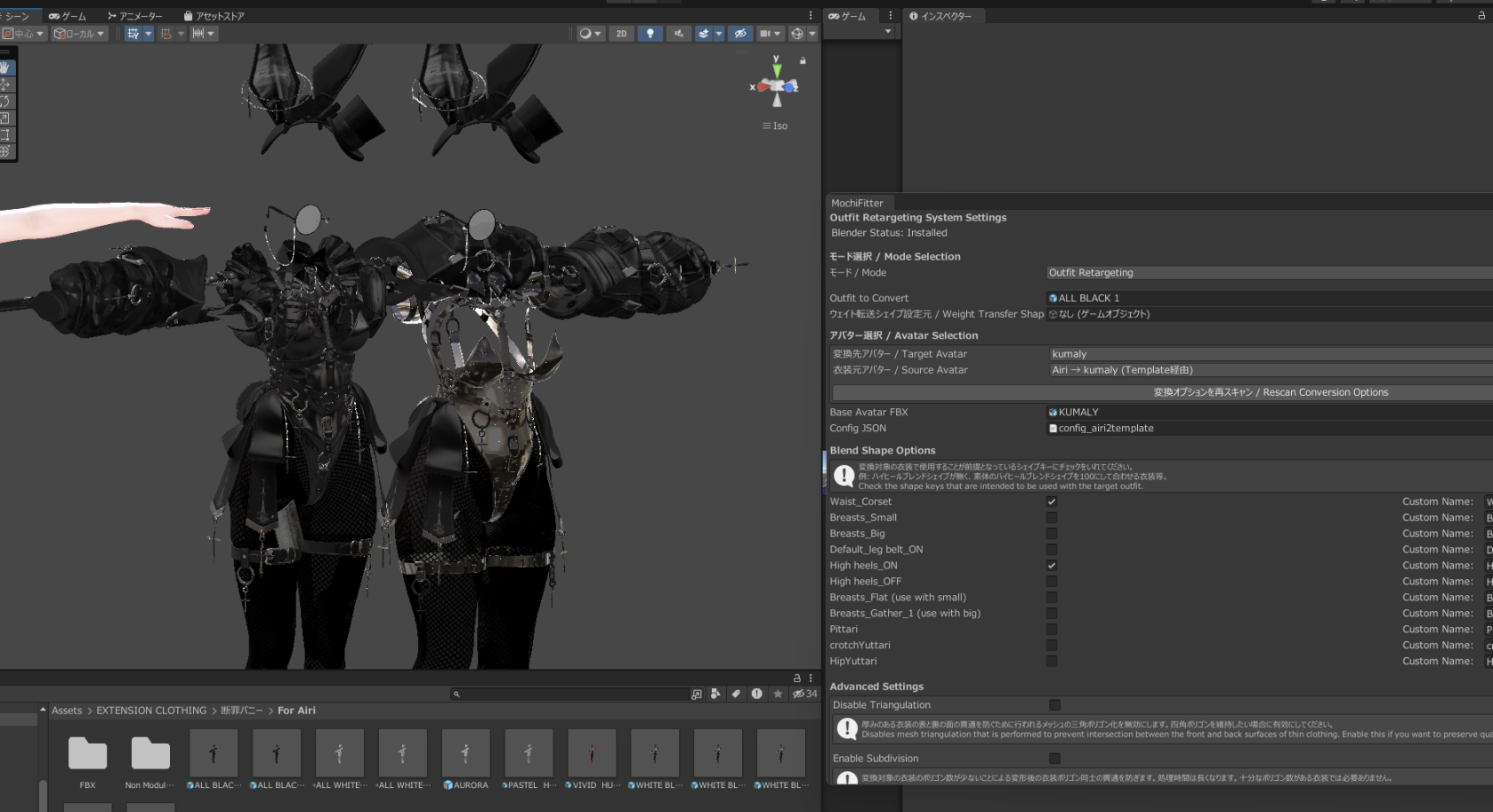This screenshot has width=1493, height=812.
Task: Toggle scene visibility hidden-eye icon
Action: (740, 34)
